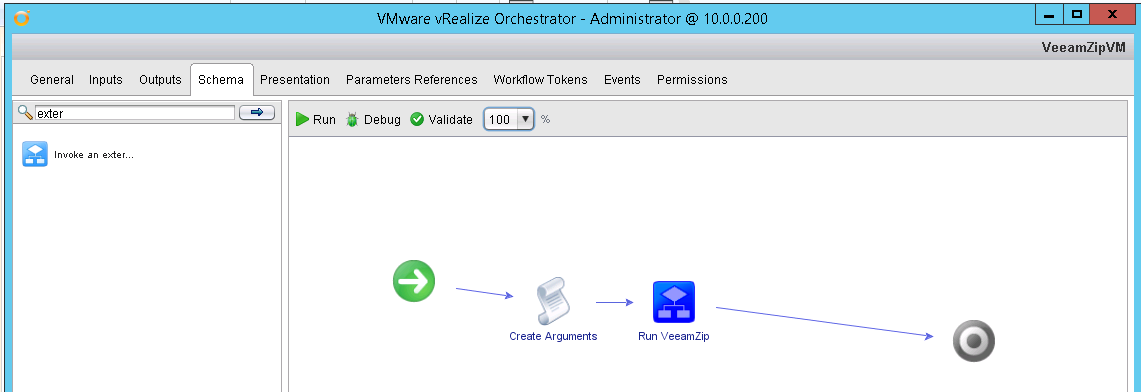Image resolution: width=1141 pixels, height=392 pixels.
Task: Select the Run VeeamZip workflow element
Action: pos(674,302)
